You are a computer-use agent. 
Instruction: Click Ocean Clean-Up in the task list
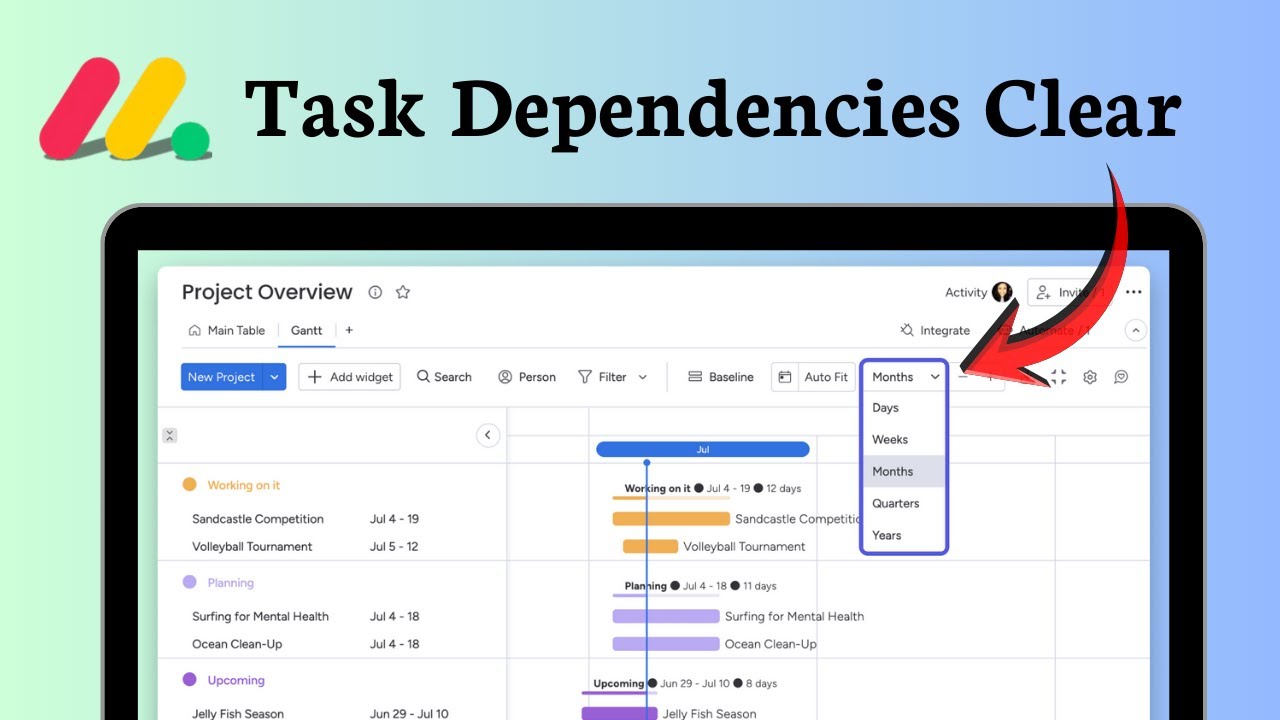point(237,644)
